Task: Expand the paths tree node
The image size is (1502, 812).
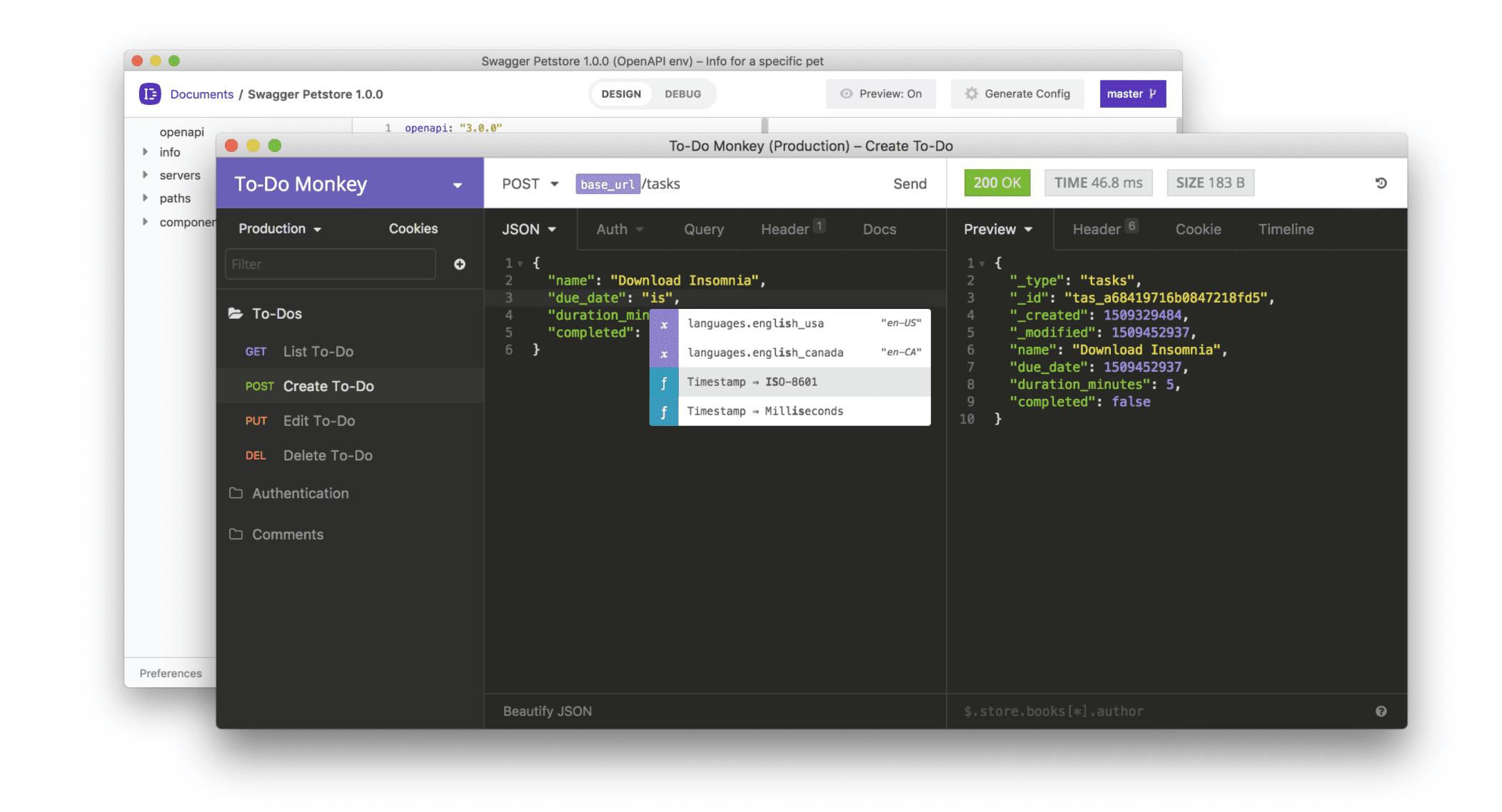Action: [x=146, y=198]
